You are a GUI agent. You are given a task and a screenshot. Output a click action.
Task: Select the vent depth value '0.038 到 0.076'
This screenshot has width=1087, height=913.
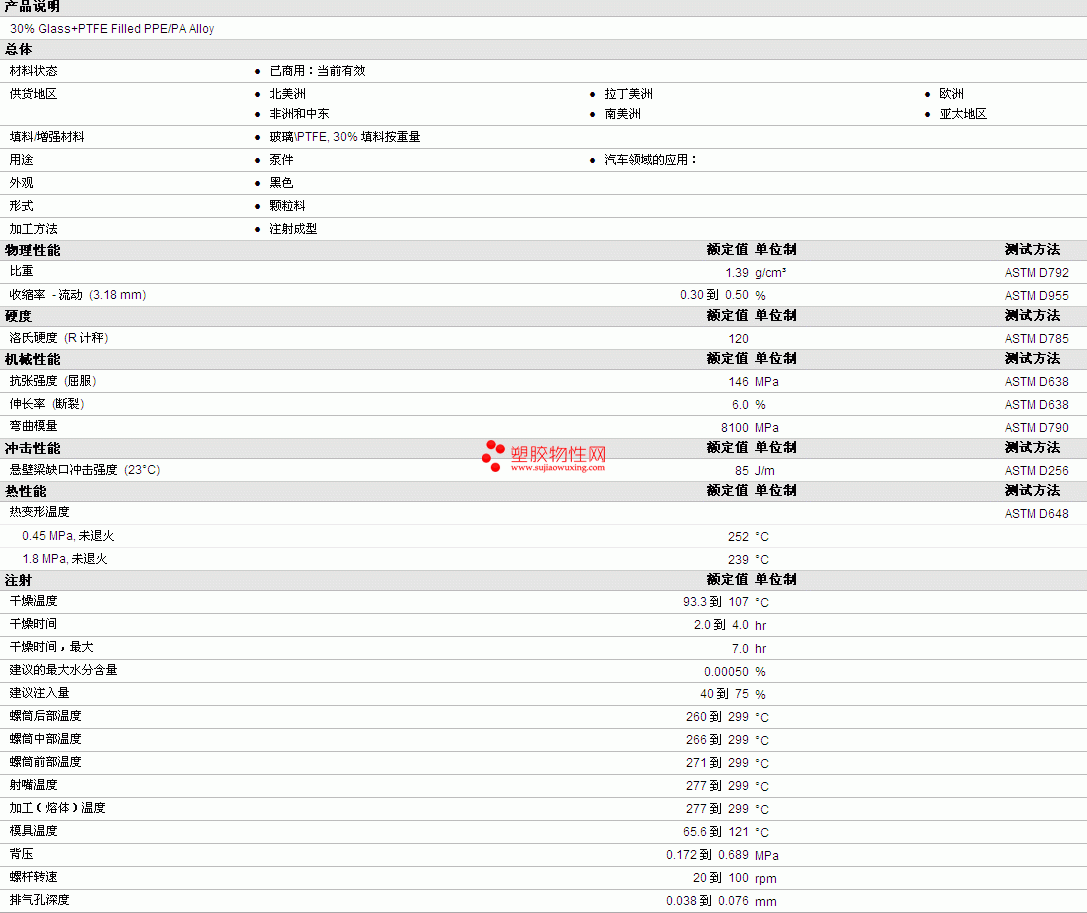pyautogui.click(x=707, y=901)
